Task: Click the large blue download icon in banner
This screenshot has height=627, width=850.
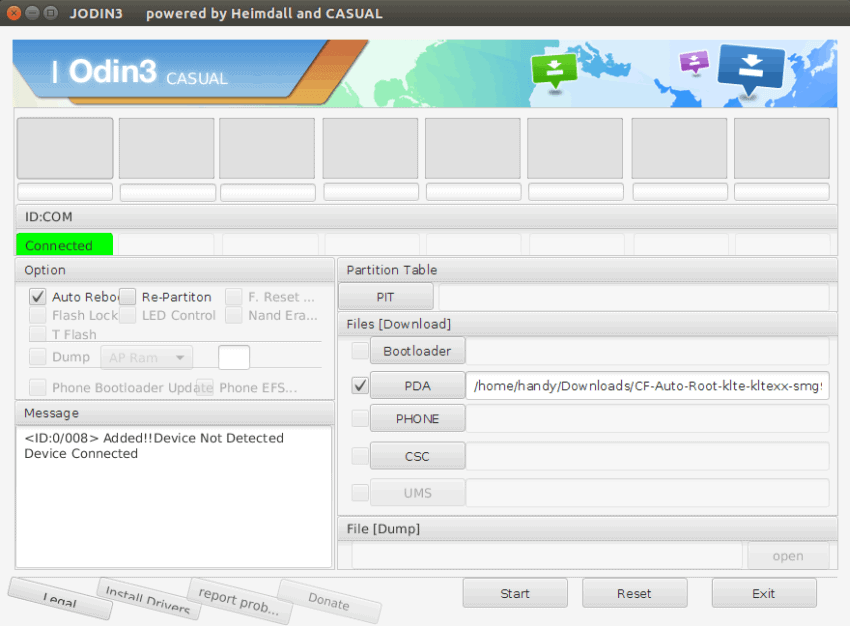Action: [751, 69]
